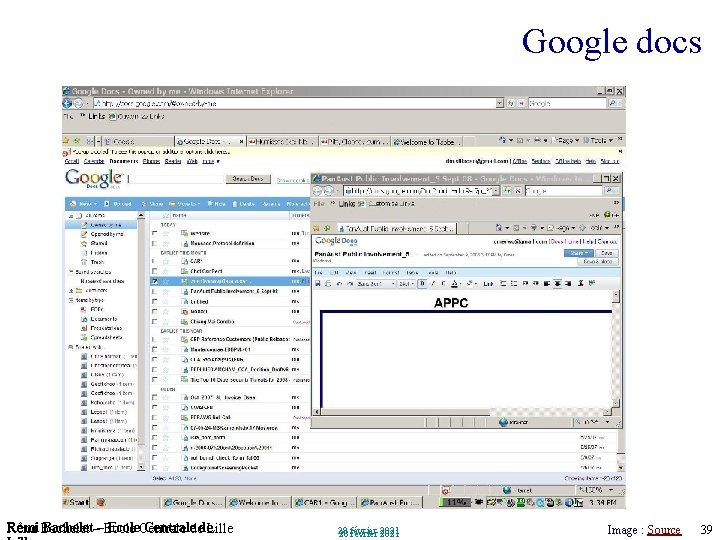Center-align text in document toolbar

point(557,284)
